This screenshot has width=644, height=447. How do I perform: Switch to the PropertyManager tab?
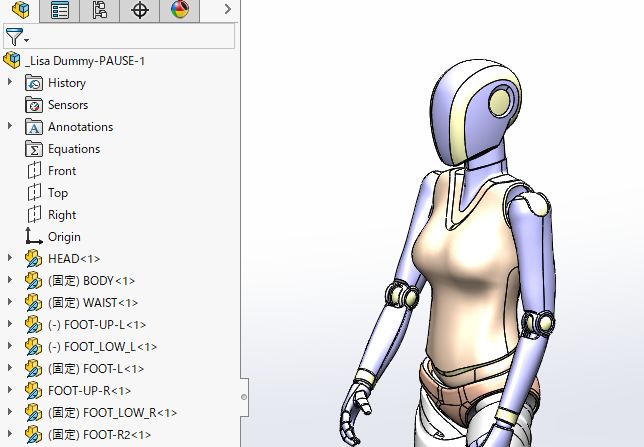pos(60,10)
